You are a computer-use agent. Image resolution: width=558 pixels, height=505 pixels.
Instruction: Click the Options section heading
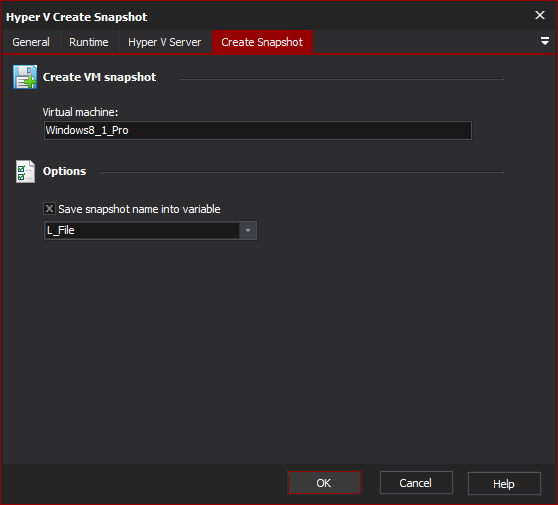point(64,171)
